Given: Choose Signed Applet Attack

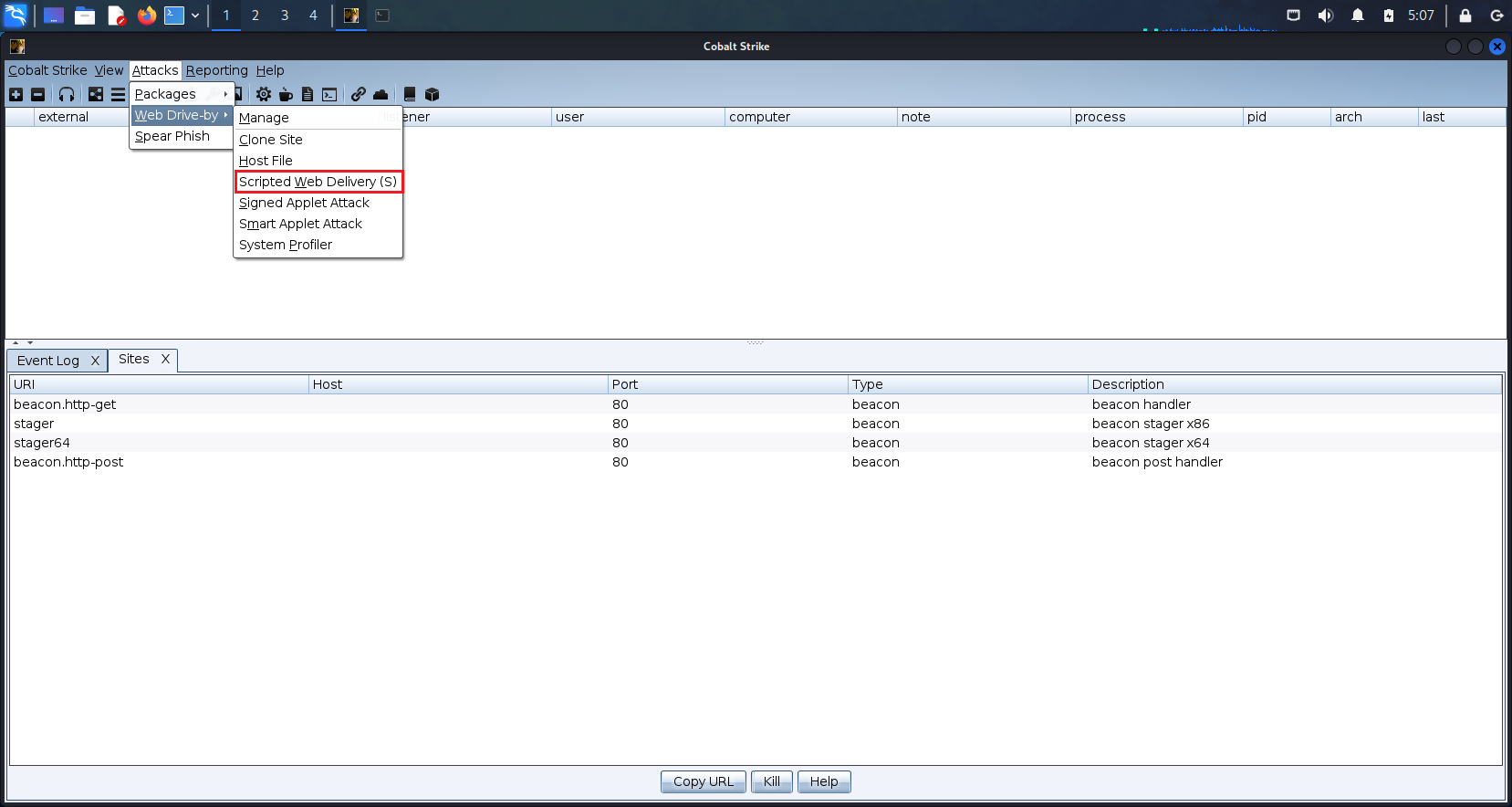Looking at the screenshot, I should (x=318, y=203).
